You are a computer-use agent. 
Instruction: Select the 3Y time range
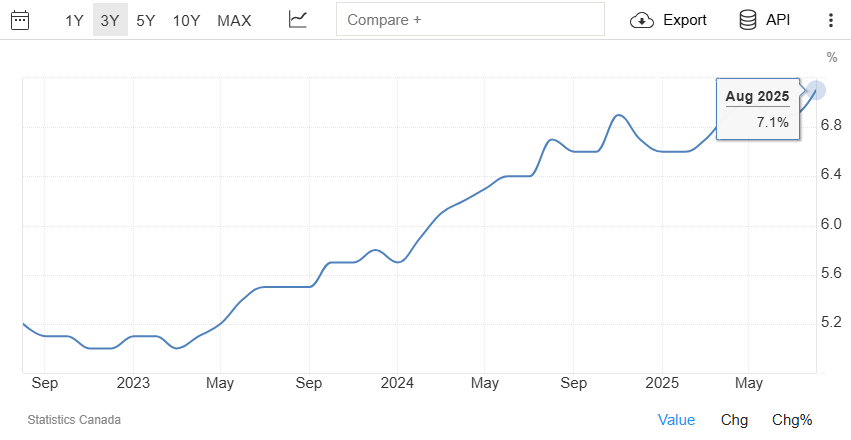(x=110, y=20)
